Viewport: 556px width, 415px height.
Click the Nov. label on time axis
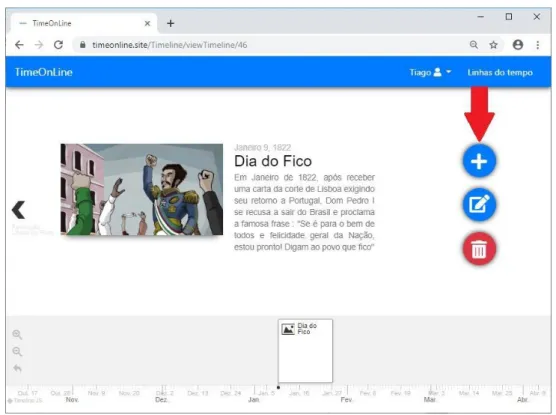[x=72, y=400]
